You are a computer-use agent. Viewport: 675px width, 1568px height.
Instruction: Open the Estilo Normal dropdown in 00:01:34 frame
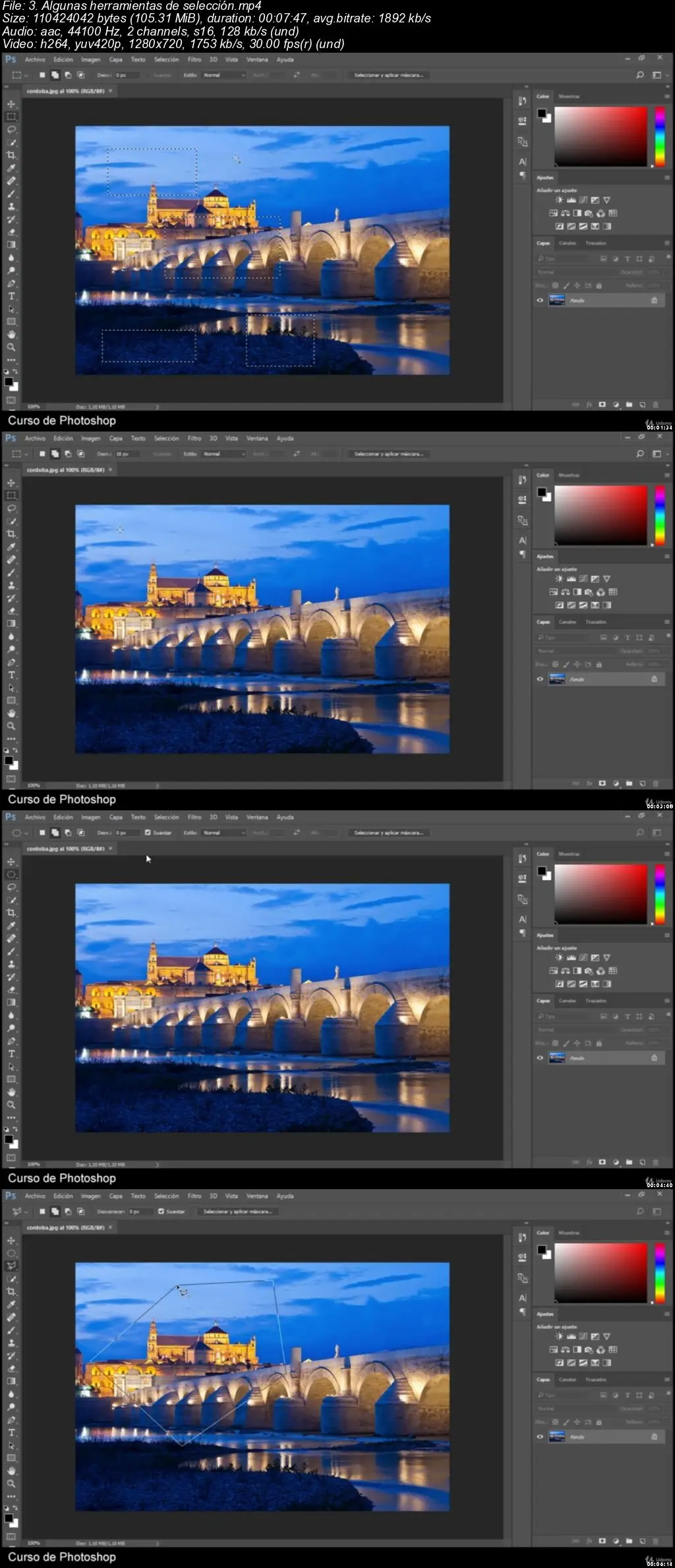tap(224, 75)
